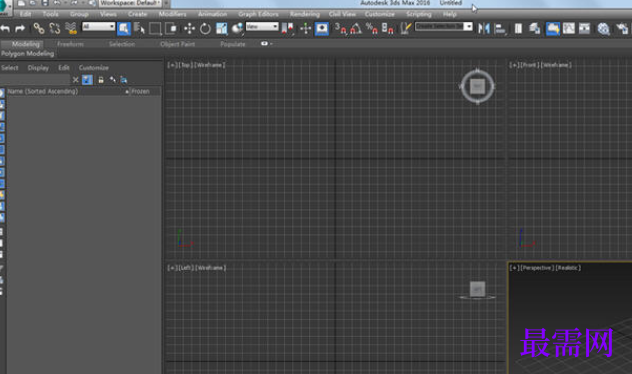Viewport: 632px width, 374px height.
Task: Click the Top viewport ViewCube
Action: pyautogui.click(x=478, y=86)
